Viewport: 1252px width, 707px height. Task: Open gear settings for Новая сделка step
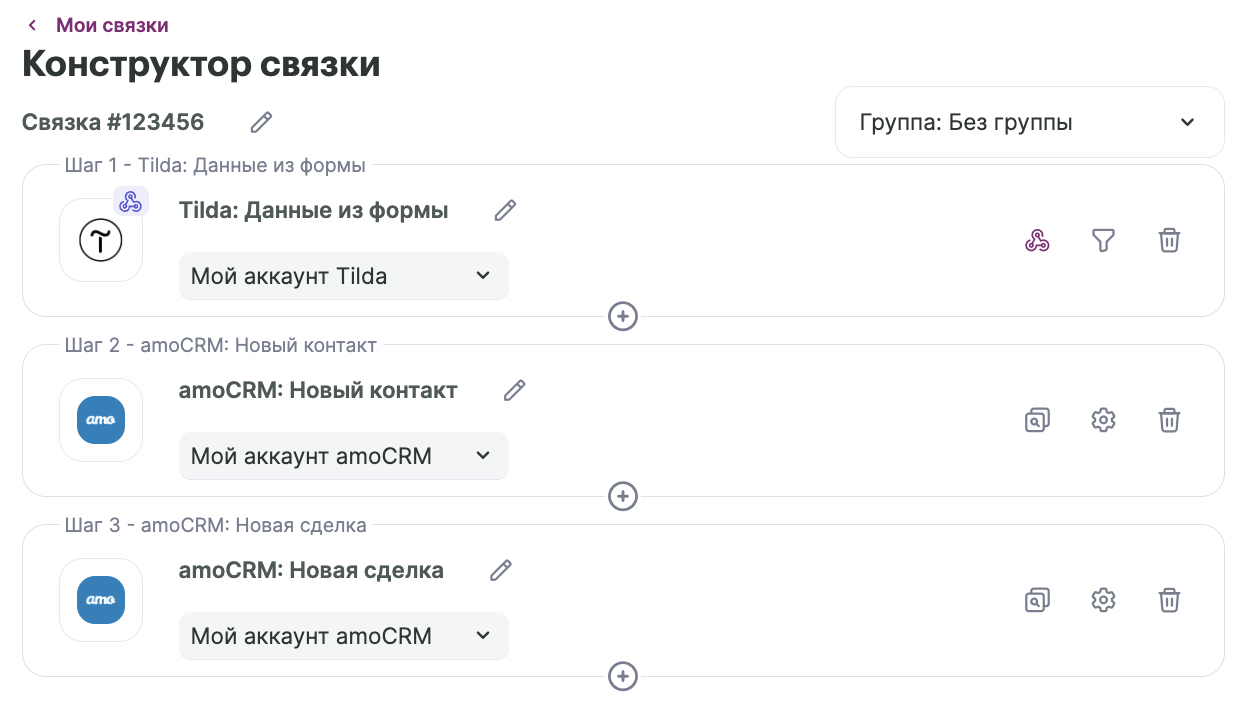tap(1103, 600)
